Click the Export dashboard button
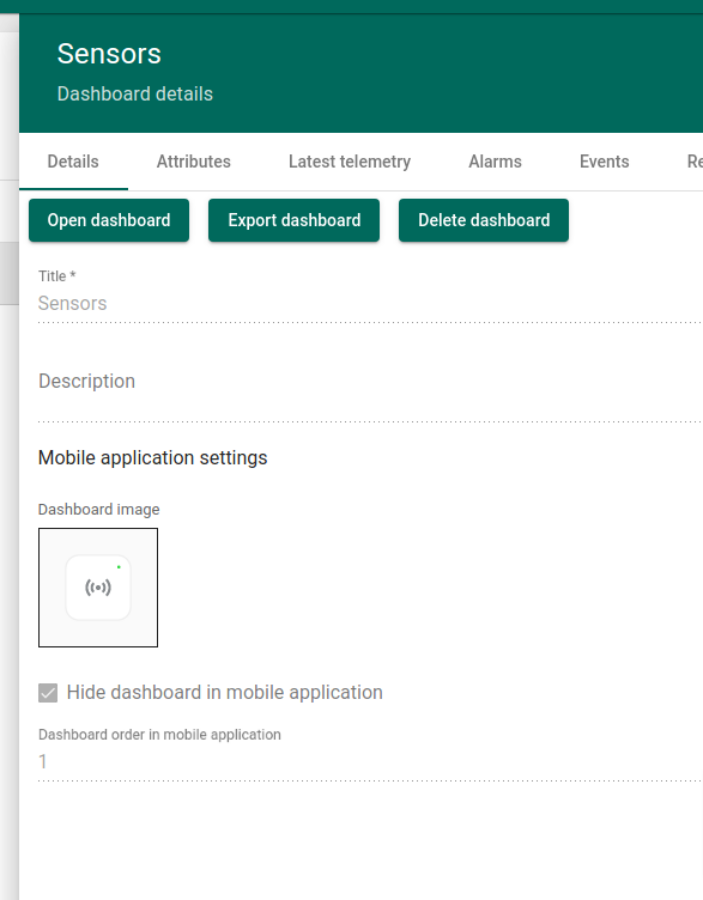 click(294, 220)
